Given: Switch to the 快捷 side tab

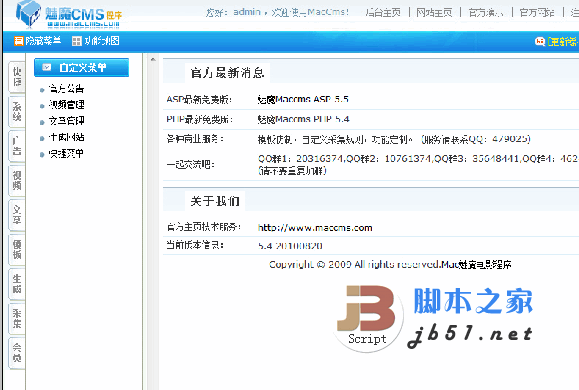Looking at the screenshot, I should (x=17, y=76).
